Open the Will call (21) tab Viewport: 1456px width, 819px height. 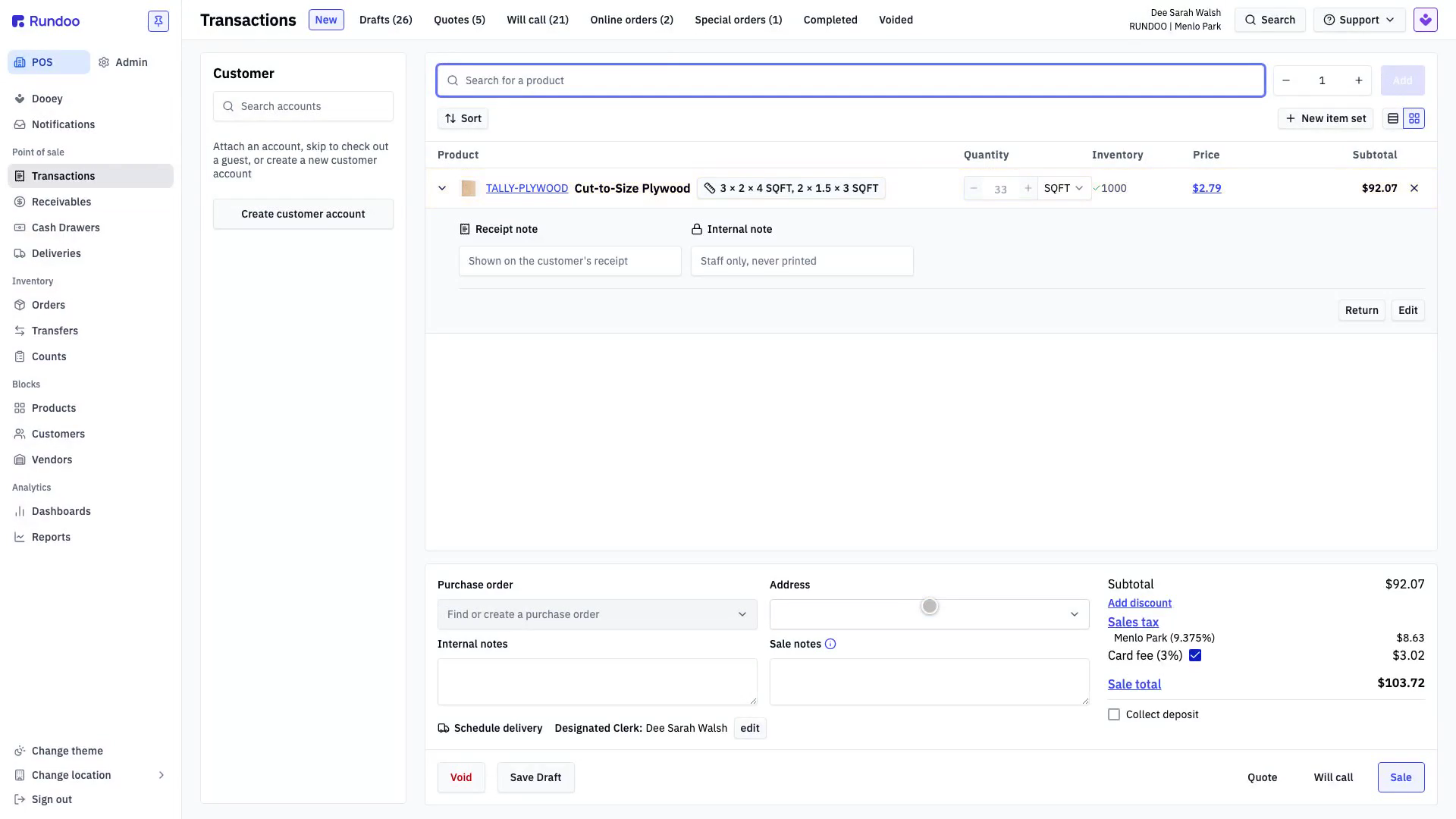tap(538, 20)
